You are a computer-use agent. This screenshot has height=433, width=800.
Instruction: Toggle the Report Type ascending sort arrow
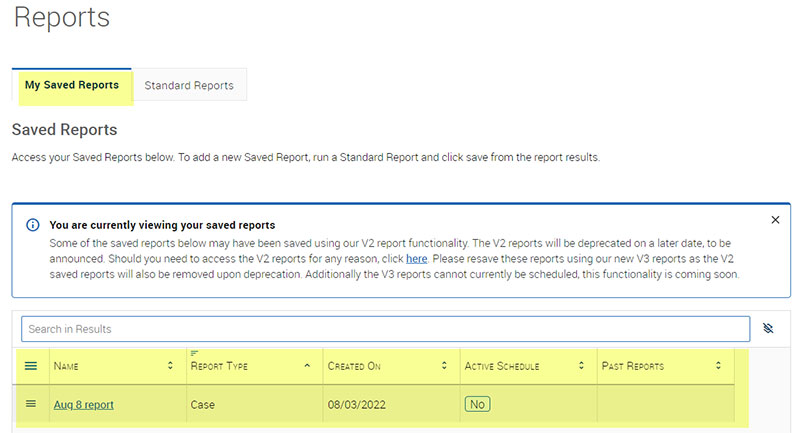(x=306, y=366)
